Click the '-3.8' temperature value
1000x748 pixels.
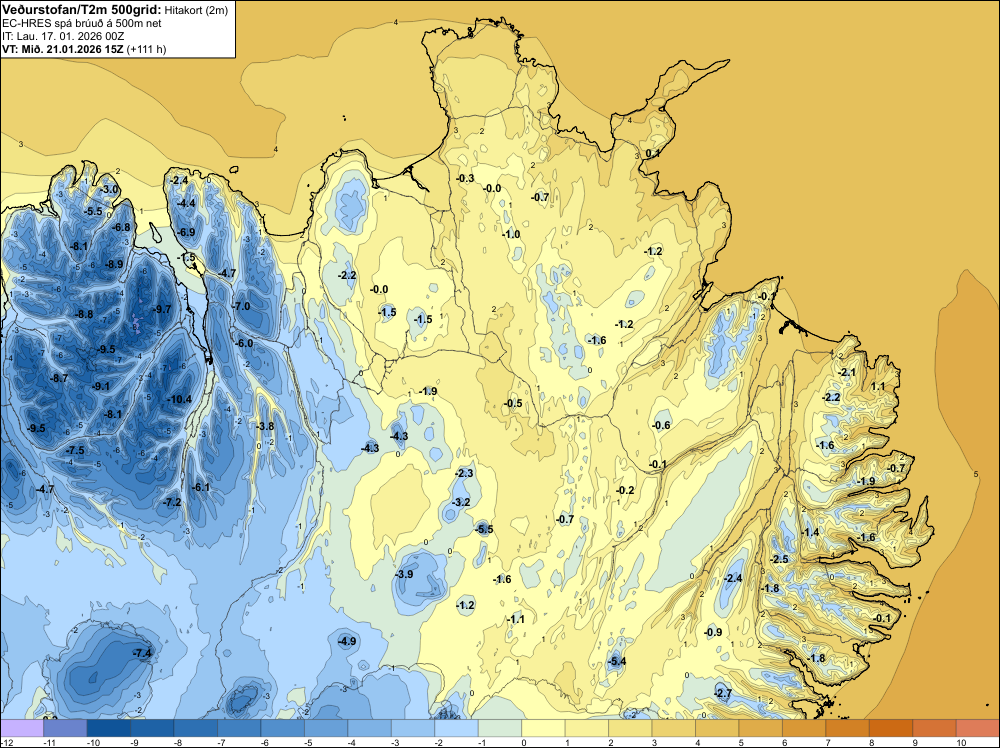[x=265, y=426]
